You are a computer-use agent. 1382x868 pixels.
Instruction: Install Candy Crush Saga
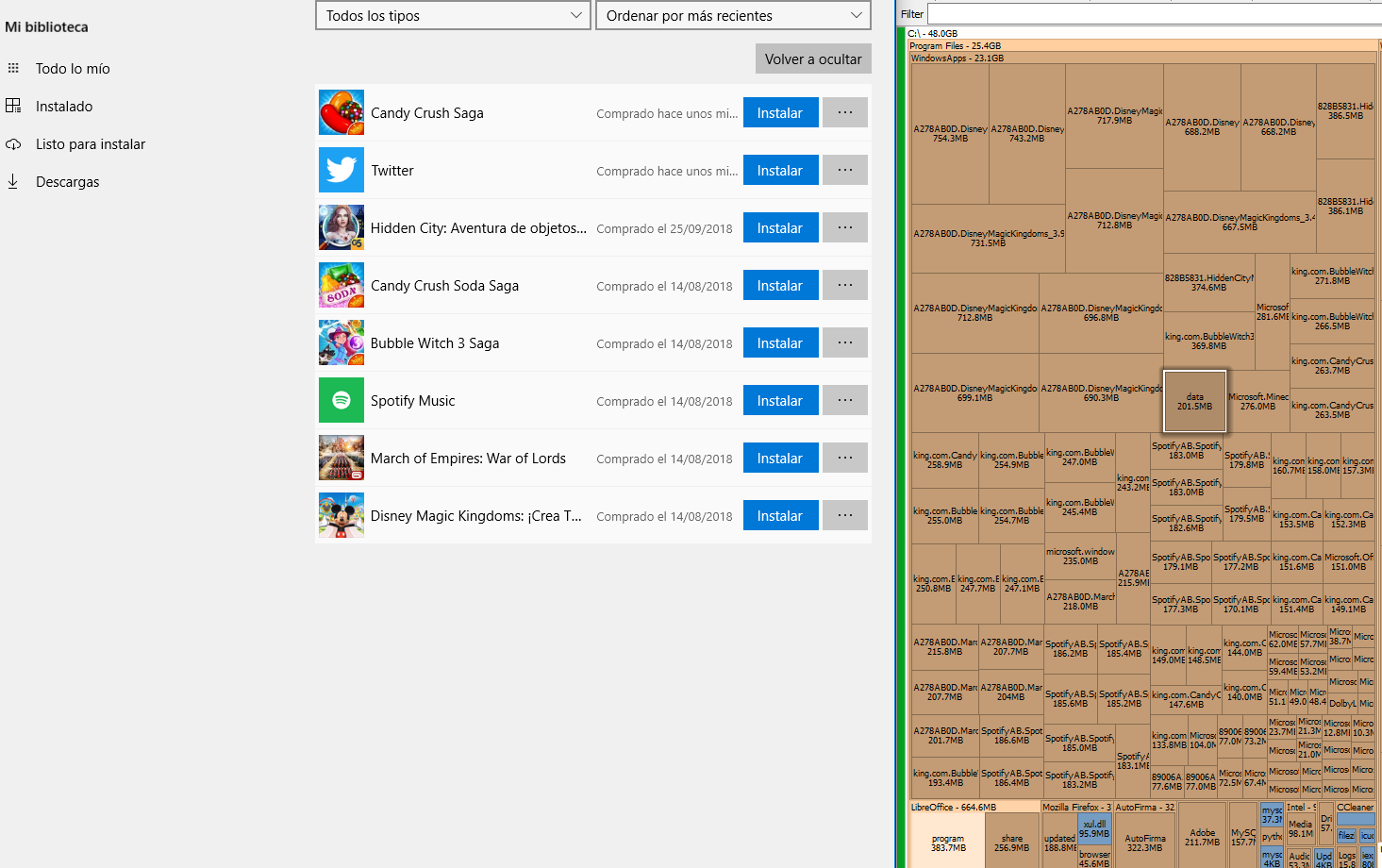tap(780, 112)
